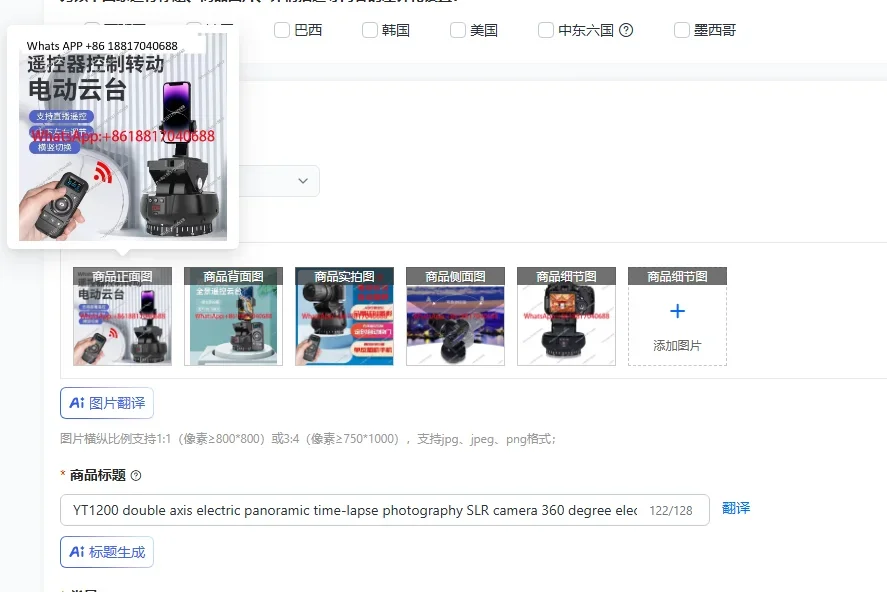887x592 pixels.
Task: Choose the 商品侧面图 thumbnail
Action: (x=455, y=317)
